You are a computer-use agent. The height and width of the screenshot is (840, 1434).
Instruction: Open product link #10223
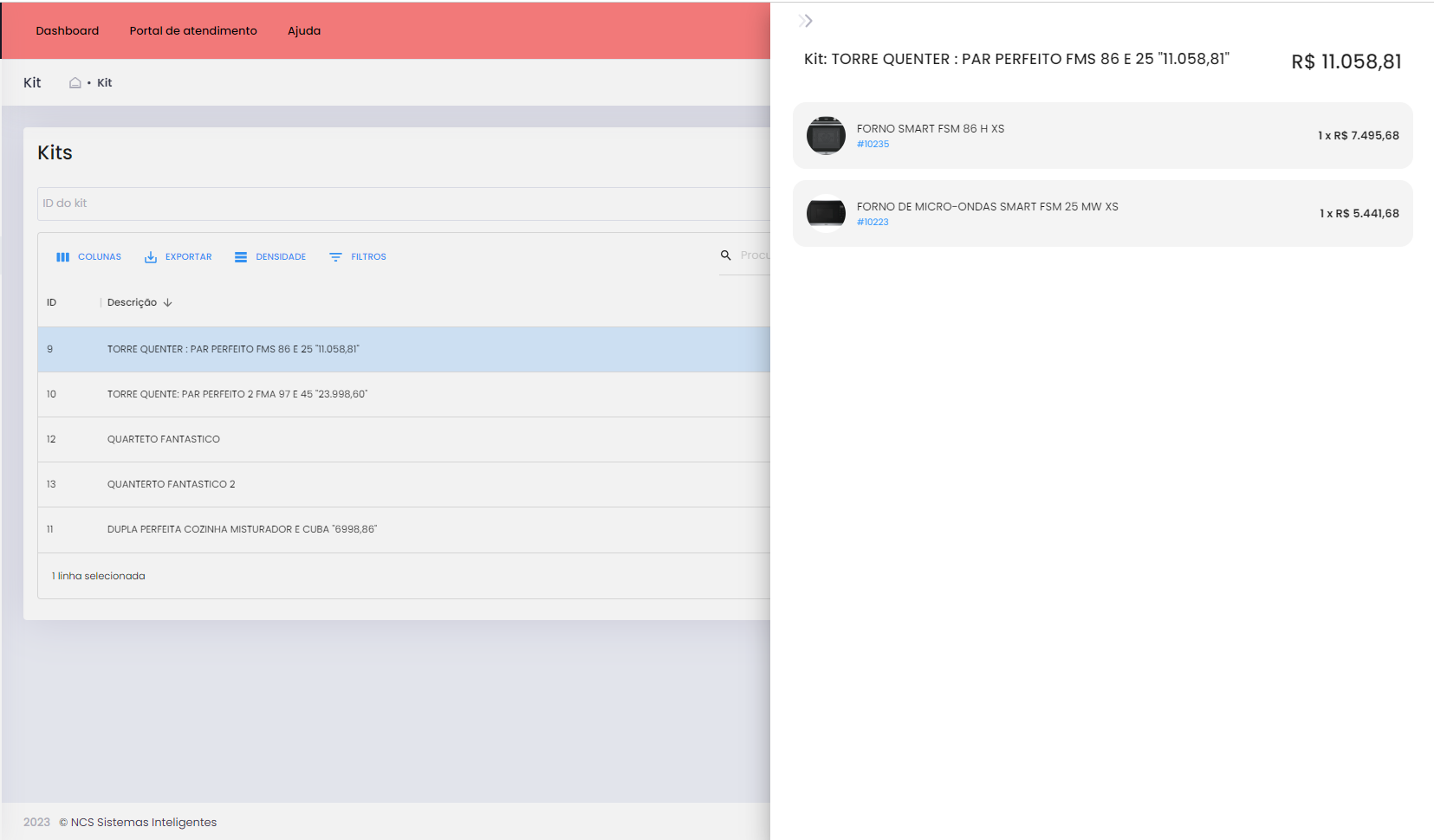873,223
